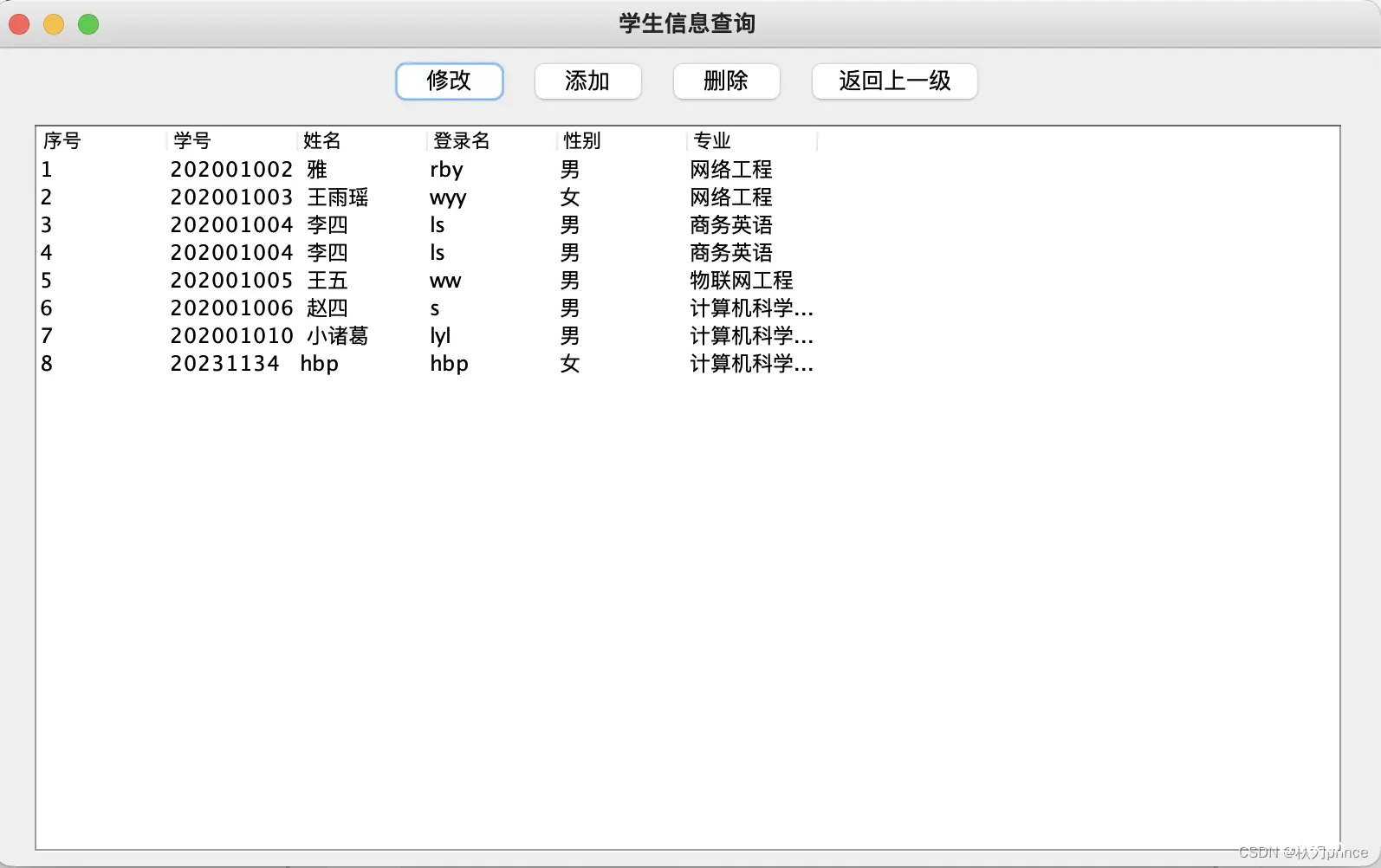This screenshot has height=868, width=1381.
Task: Select row number 4 cell
Action: [x=101, y=253]
